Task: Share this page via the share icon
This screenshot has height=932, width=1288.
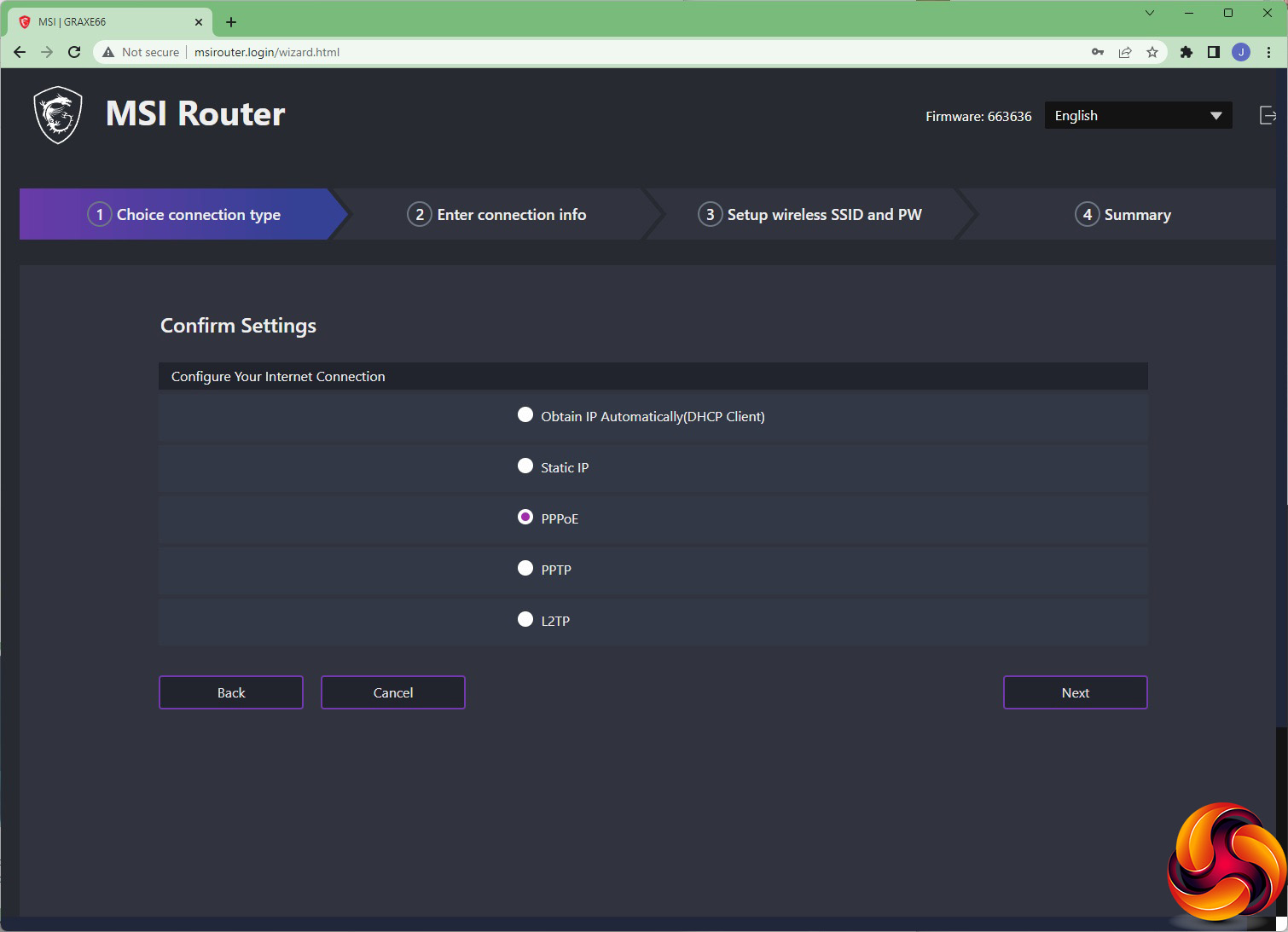Action: pyautogui.click(x=1125, y=52)
